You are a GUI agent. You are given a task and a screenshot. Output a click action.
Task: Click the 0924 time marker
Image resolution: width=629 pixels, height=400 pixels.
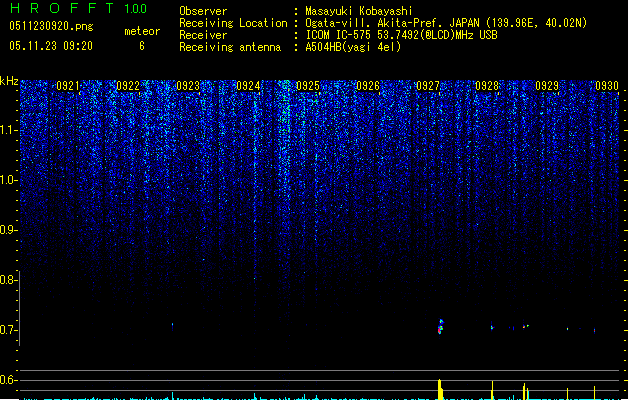pos(248,86)
